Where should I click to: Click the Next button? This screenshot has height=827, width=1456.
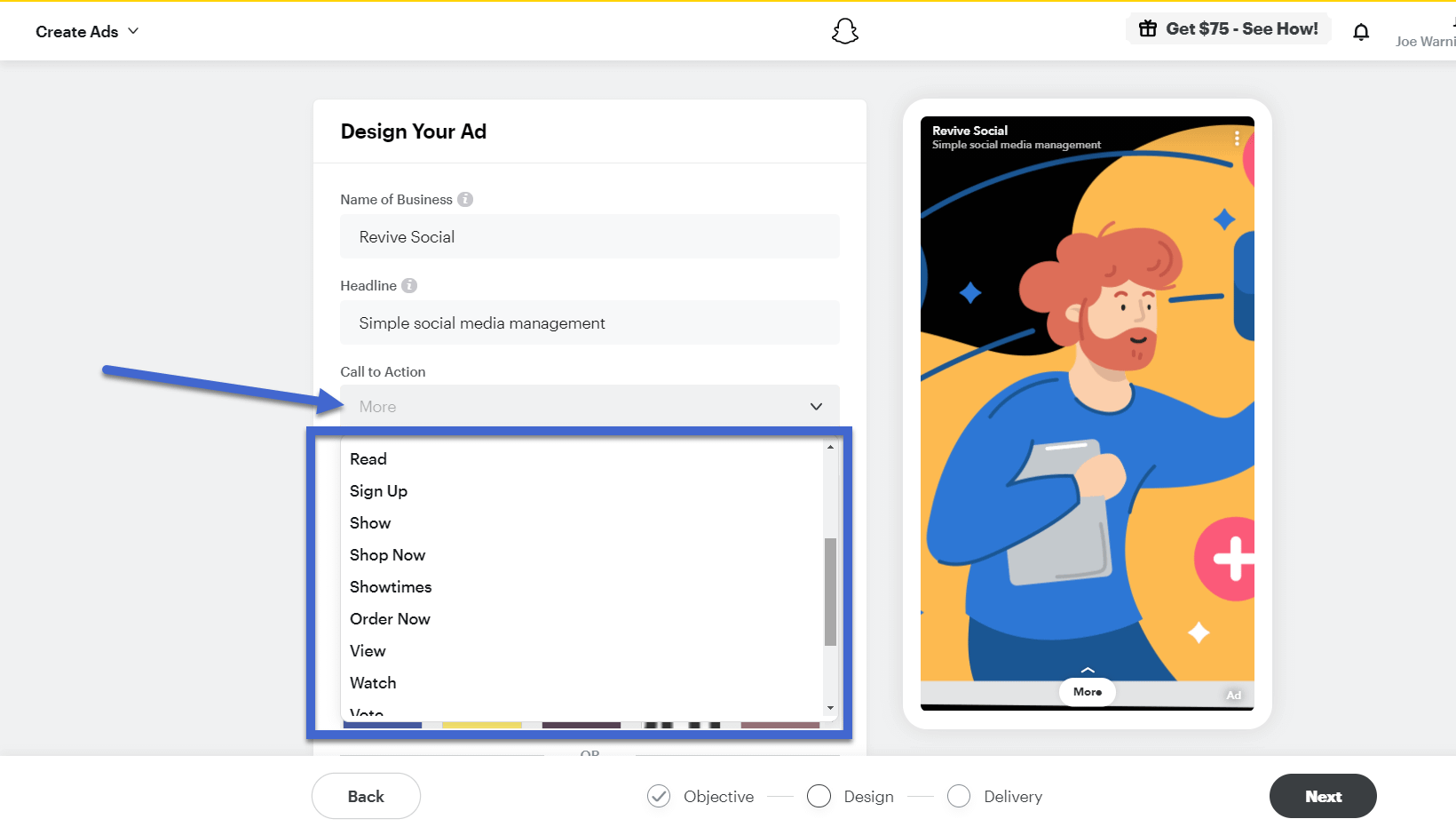[x=1323, y=796]
